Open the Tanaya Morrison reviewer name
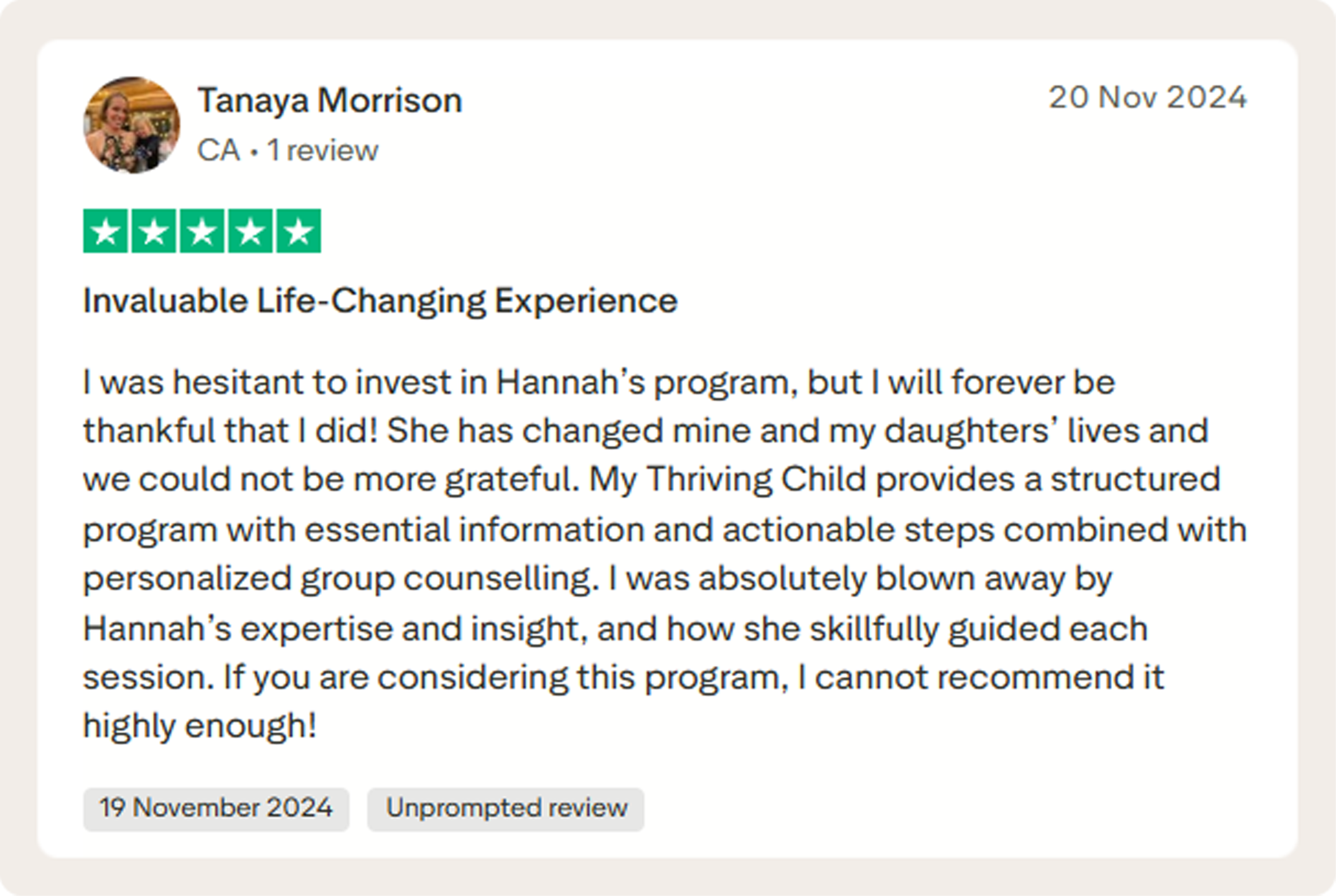This screenshot has width=1336, height=896. pos(330,100)
